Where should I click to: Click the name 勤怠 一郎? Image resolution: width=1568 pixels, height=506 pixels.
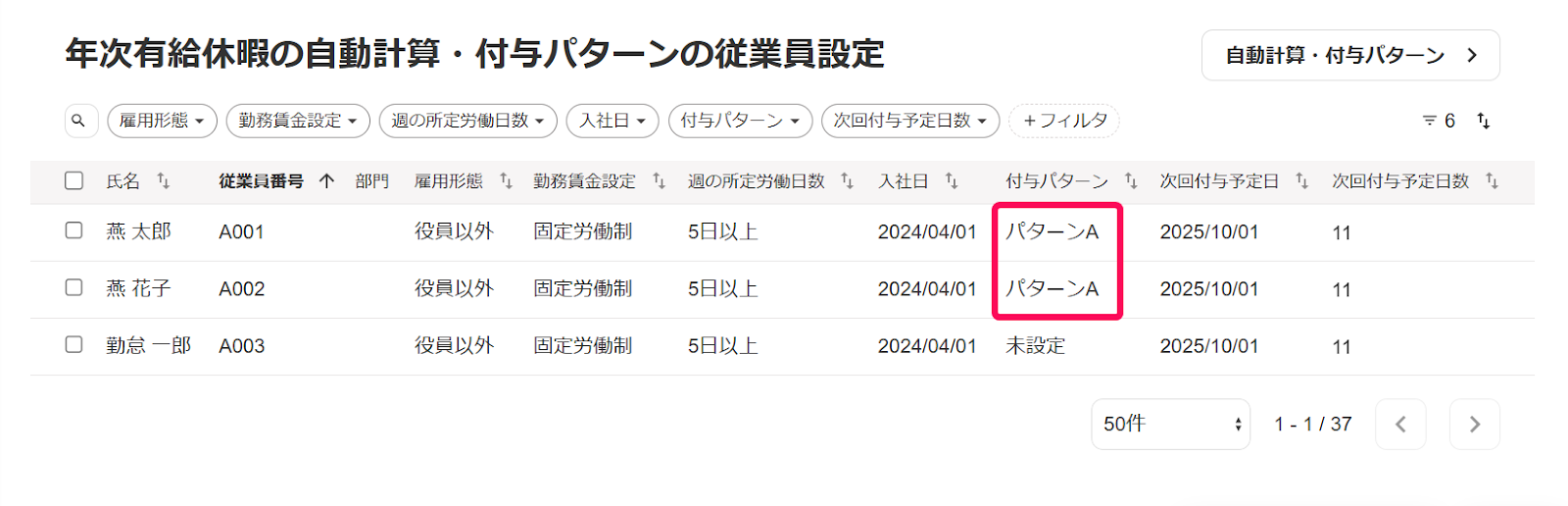[x=149, y=345]
